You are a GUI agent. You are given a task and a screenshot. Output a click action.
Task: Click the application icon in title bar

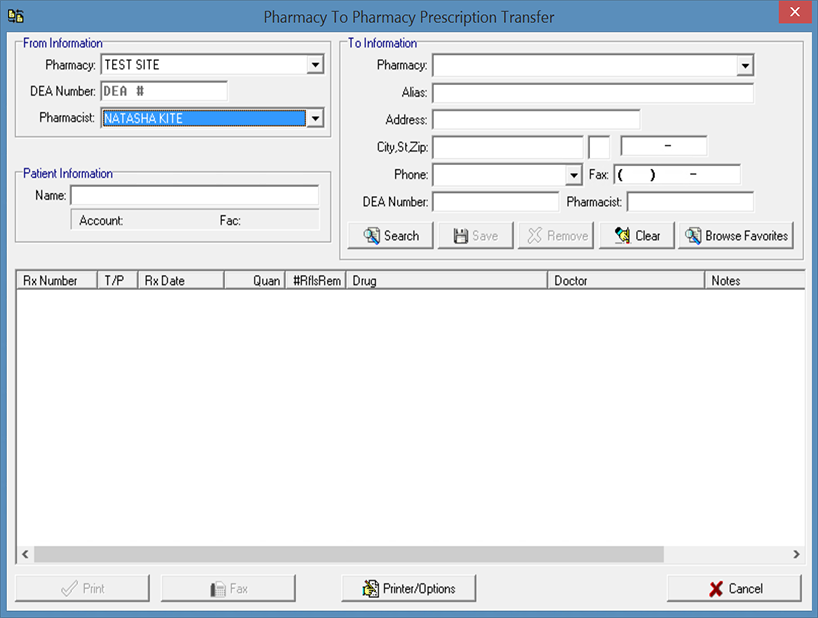coord(15,16)
